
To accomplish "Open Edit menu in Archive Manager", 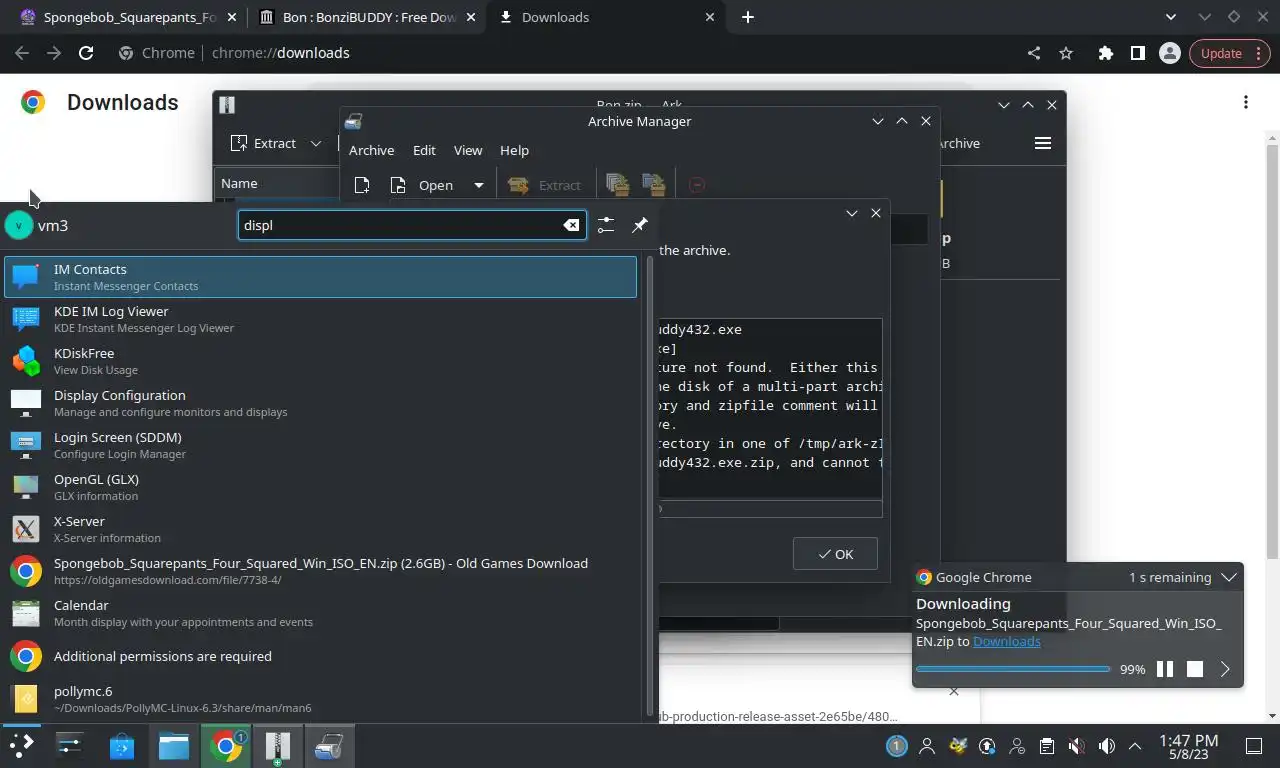I will 424,150.
